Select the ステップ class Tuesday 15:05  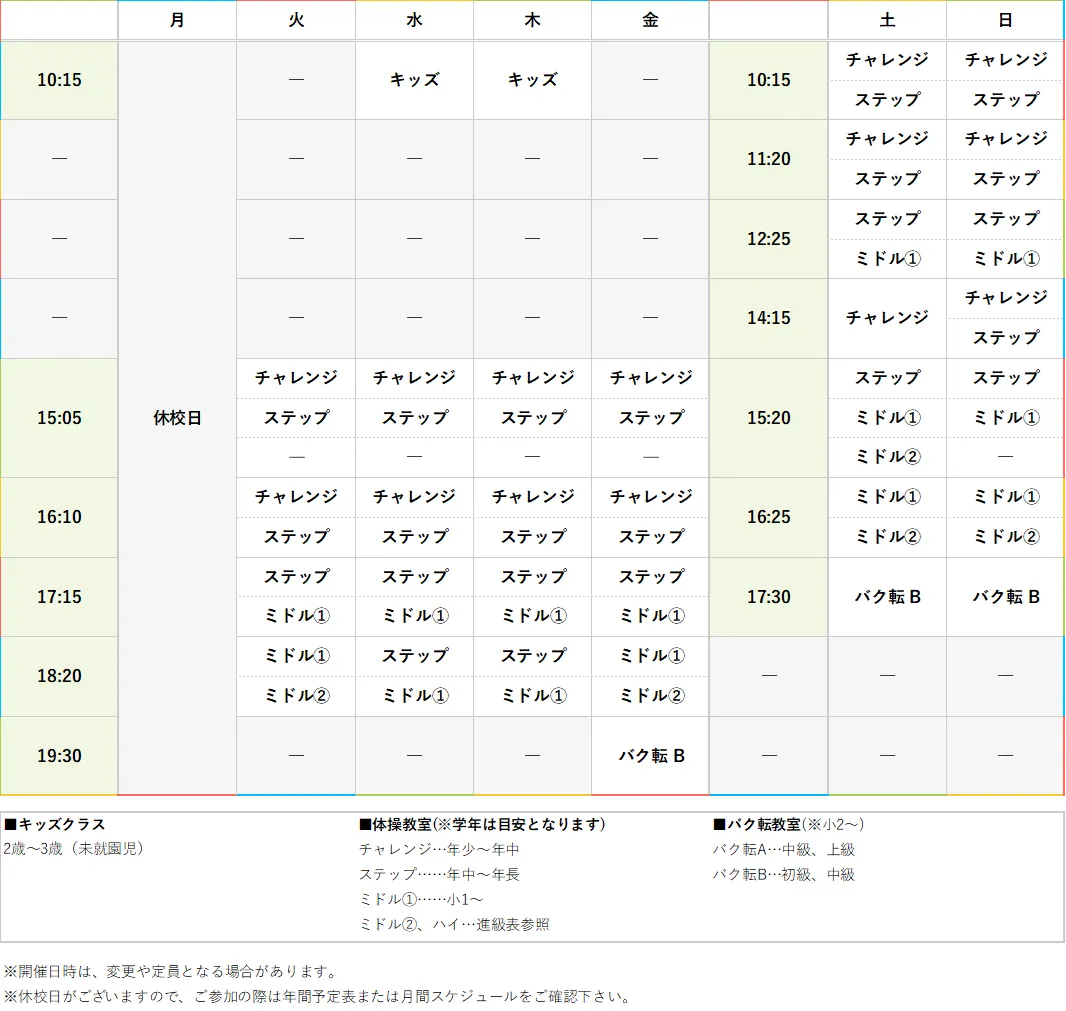(295, 418)
